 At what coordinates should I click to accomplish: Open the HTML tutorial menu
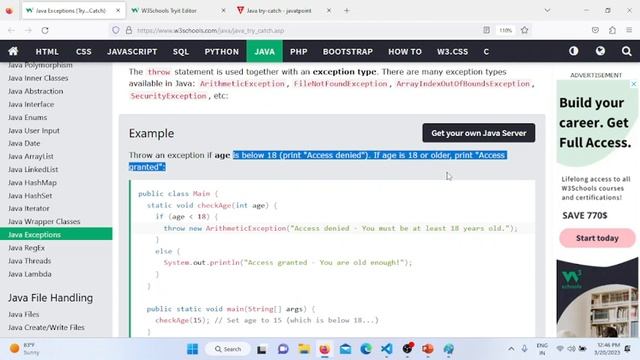[x=47, y=52]
